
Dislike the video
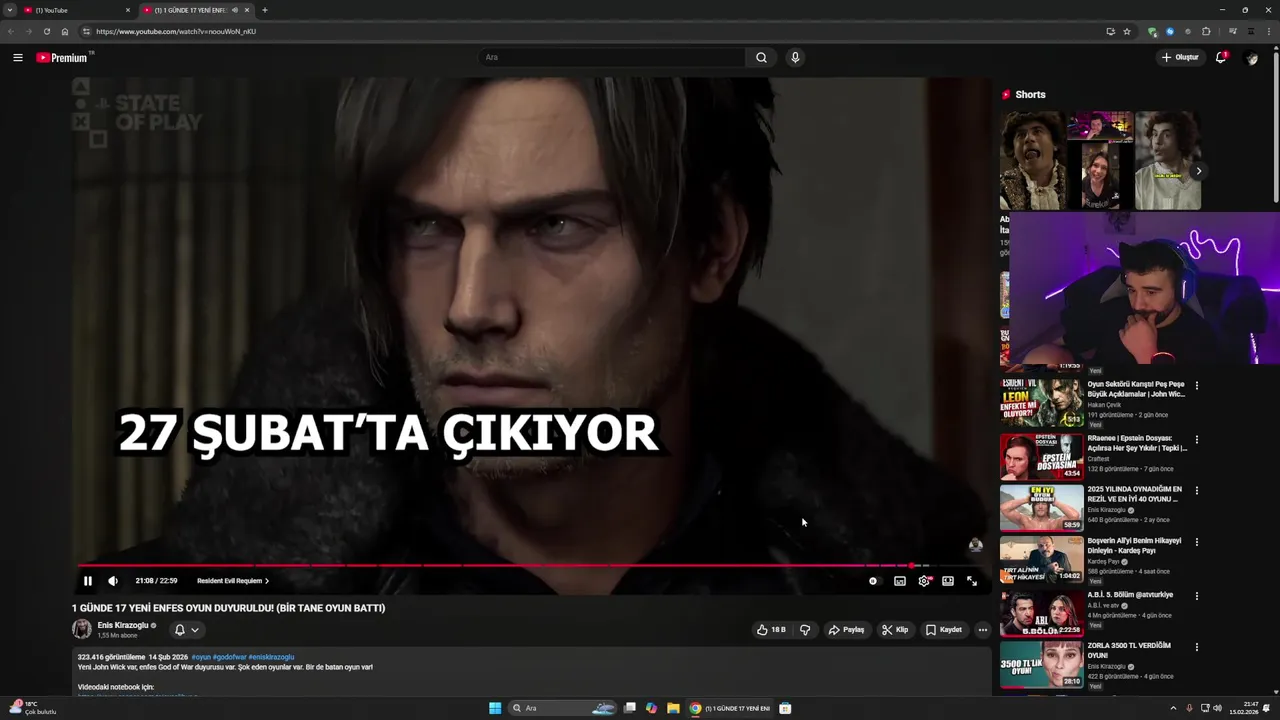click(x=805, y=630)
